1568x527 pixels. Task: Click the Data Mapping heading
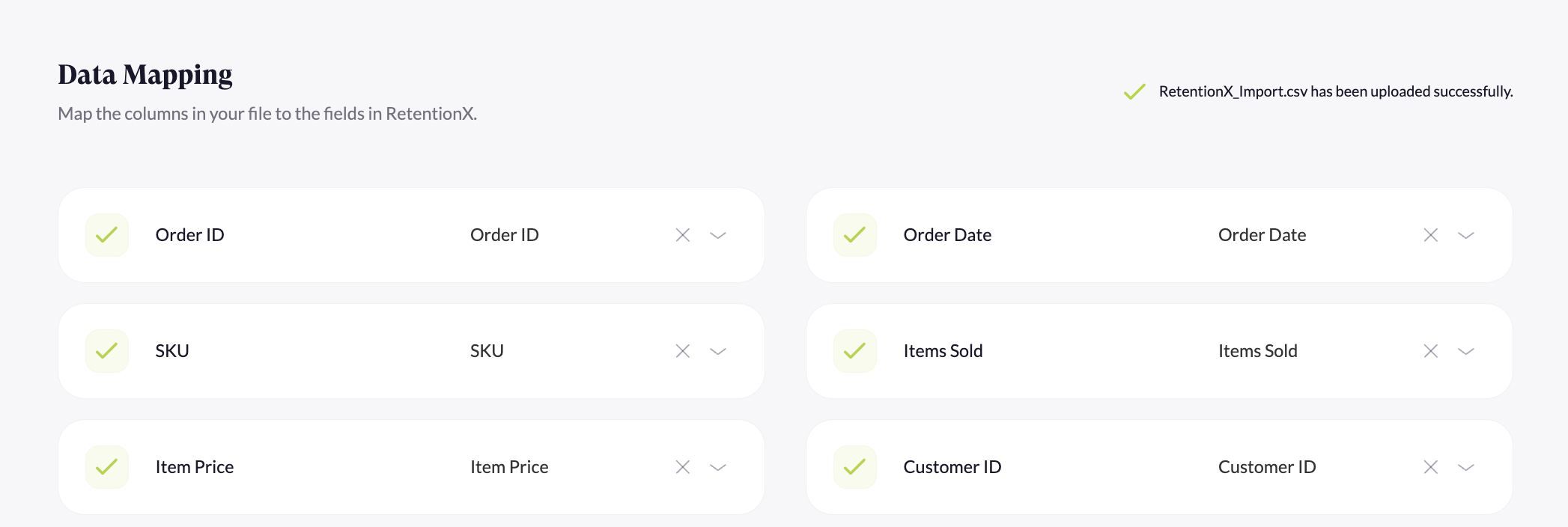click(145, 74)
